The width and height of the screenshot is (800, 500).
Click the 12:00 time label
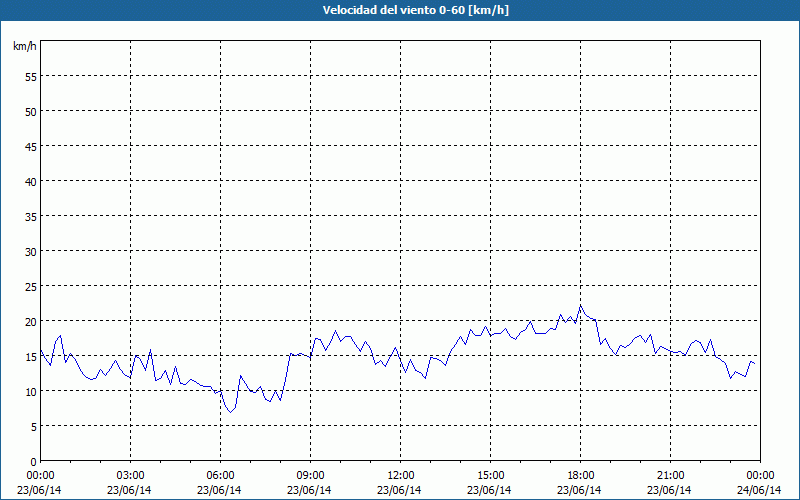pos(401,476)
